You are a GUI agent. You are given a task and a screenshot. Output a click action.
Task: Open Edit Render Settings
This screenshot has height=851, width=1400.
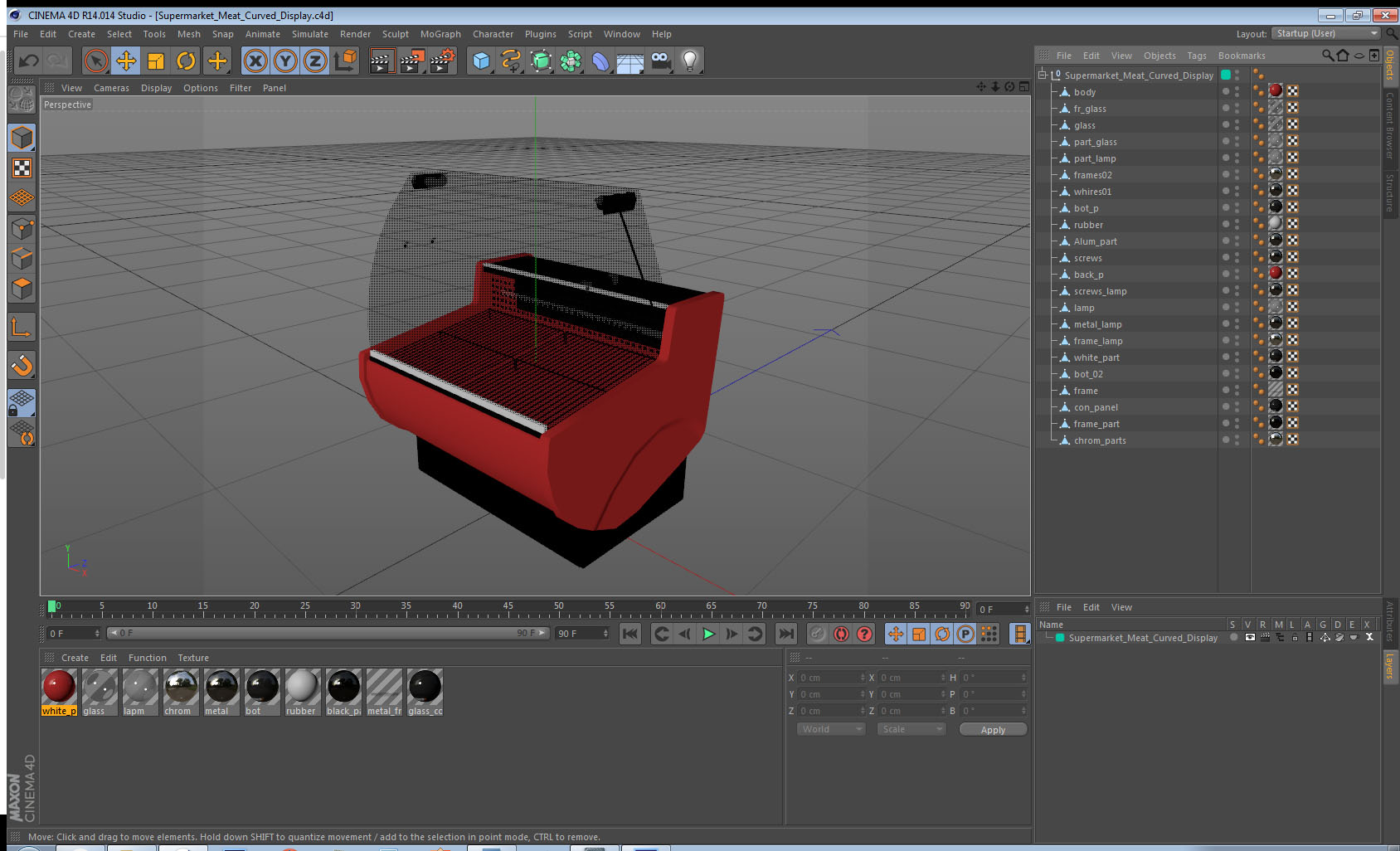443,61
